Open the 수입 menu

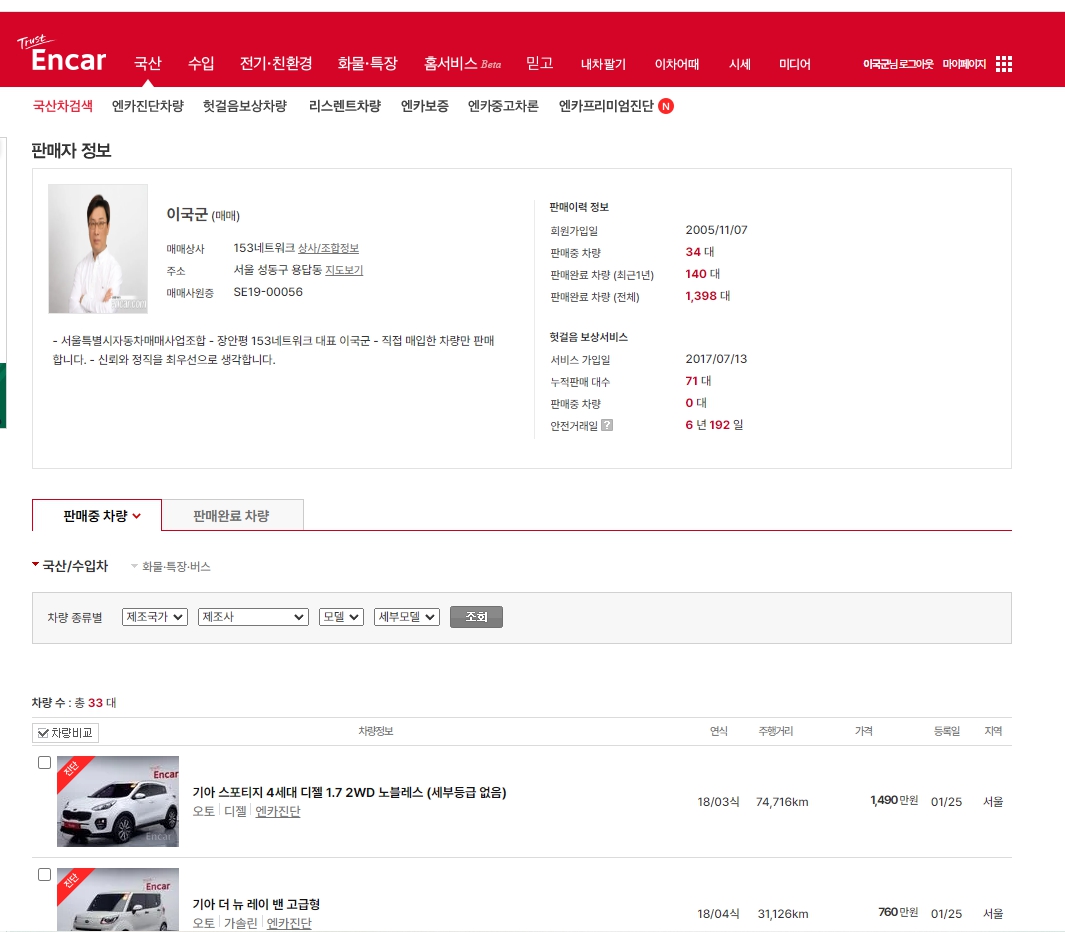pos(201,64)
